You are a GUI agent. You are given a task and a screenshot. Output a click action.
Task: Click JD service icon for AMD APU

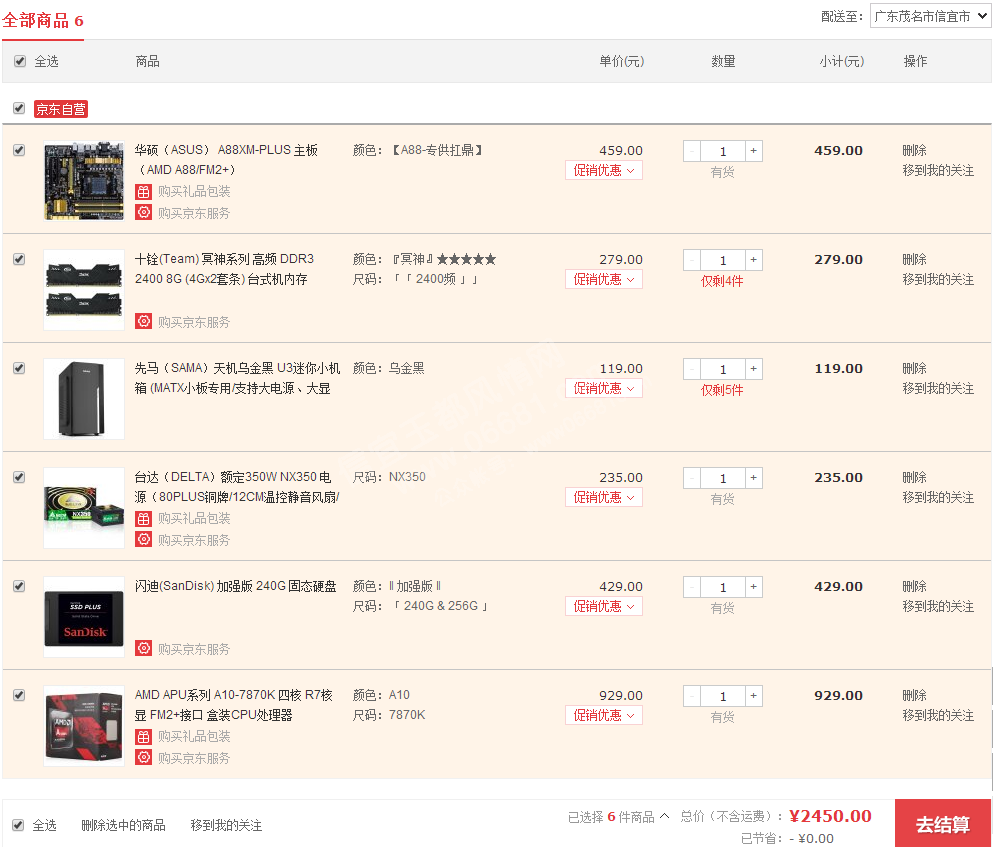tap(144, 757)
